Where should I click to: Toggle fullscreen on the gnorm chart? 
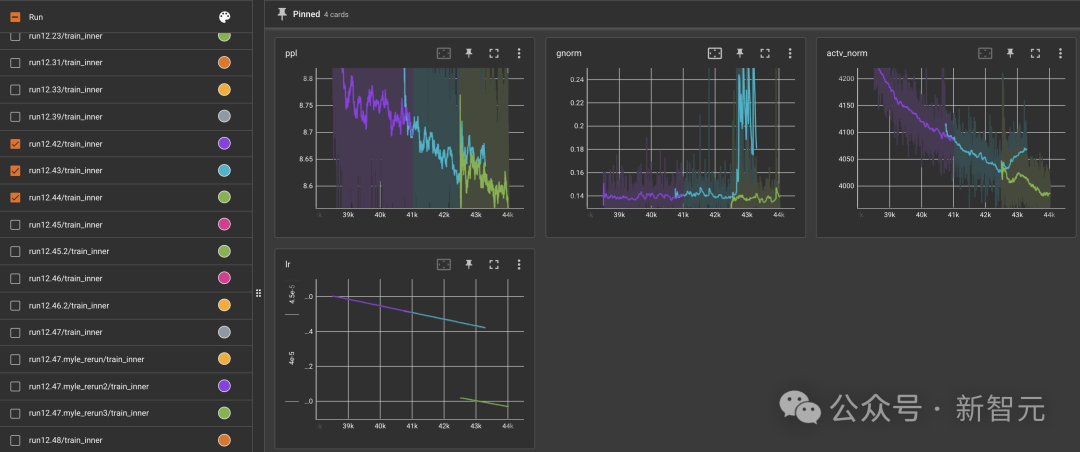pos(765,53)
